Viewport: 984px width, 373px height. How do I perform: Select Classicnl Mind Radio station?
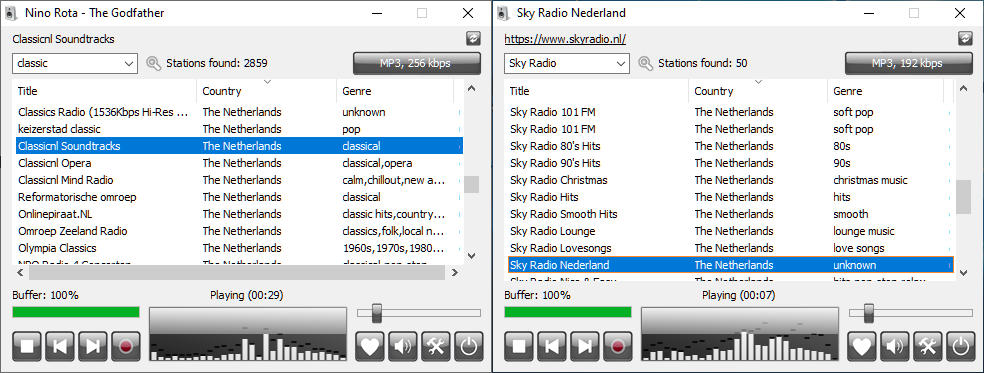[238, 180]
